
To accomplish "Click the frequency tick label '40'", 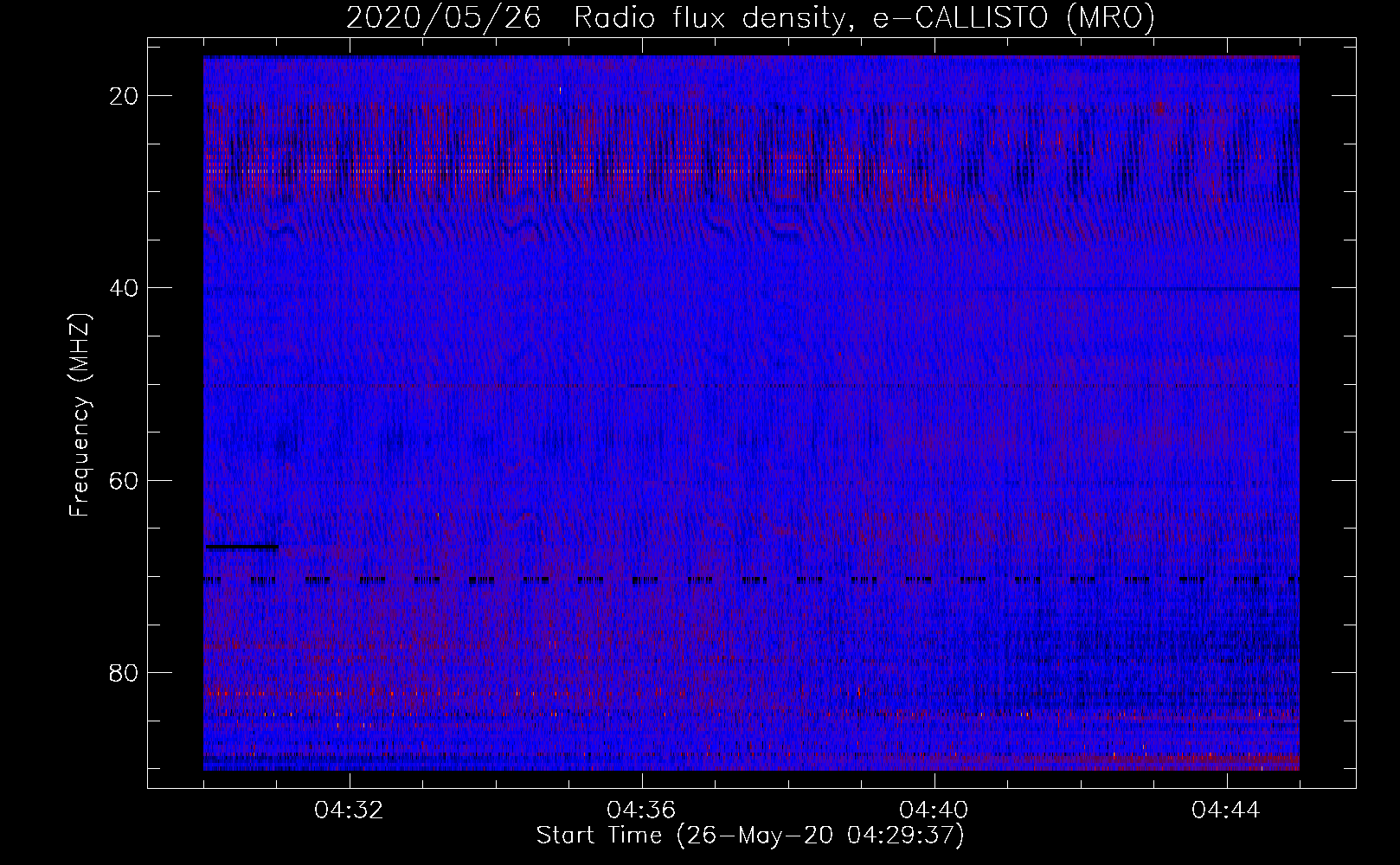I will point(125,288).
